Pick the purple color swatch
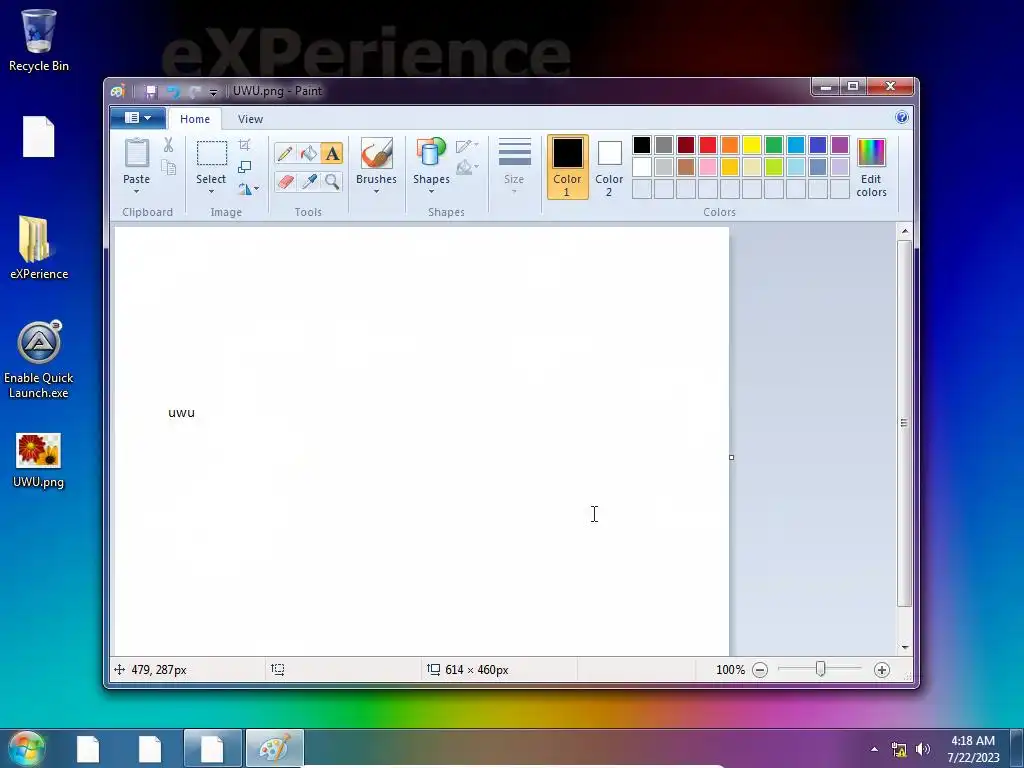This screenshot has width=1024, height=768. (840, 145)
